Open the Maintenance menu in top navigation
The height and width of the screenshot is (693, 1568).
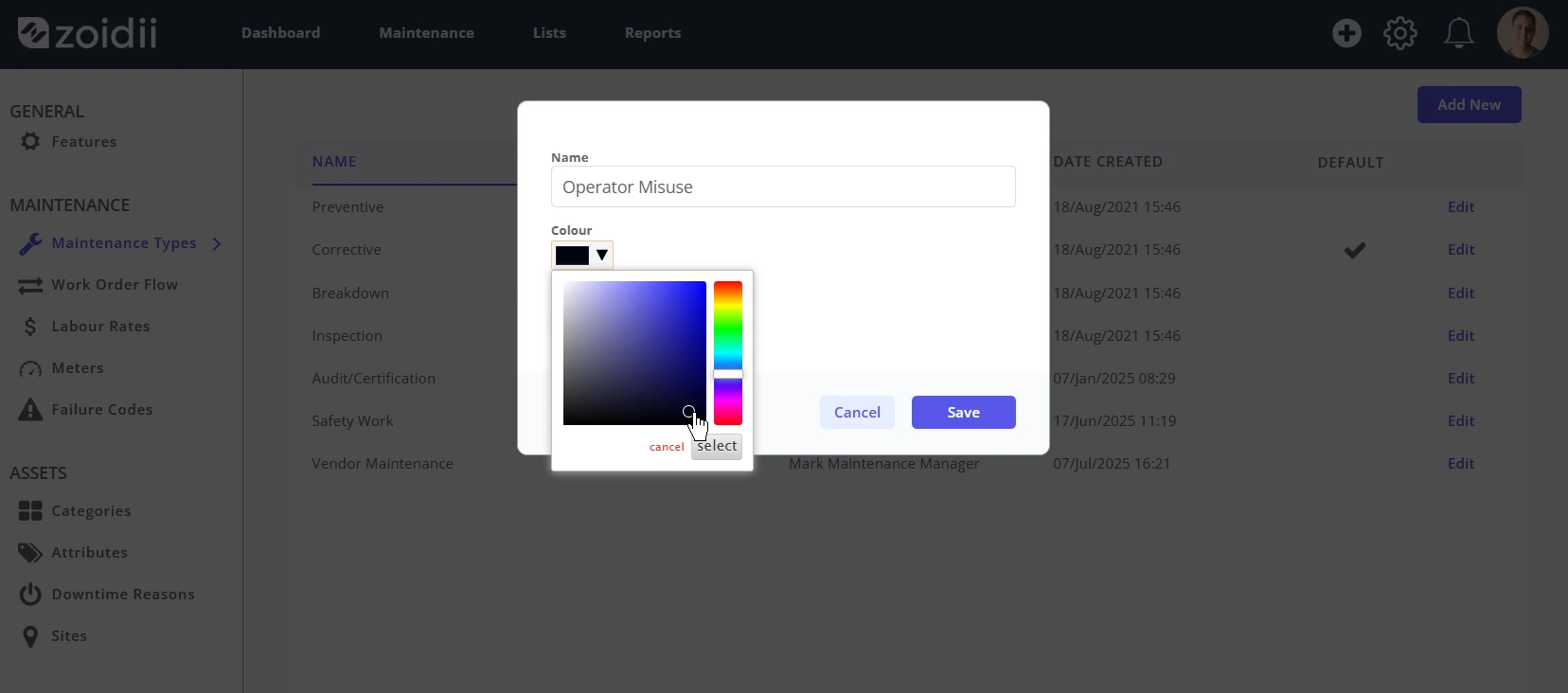coord(426,33)
